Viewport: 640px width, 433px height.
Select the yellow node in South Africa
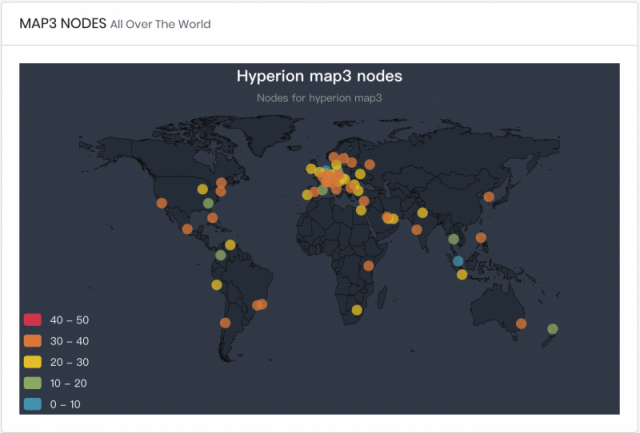tap(357, 310)
